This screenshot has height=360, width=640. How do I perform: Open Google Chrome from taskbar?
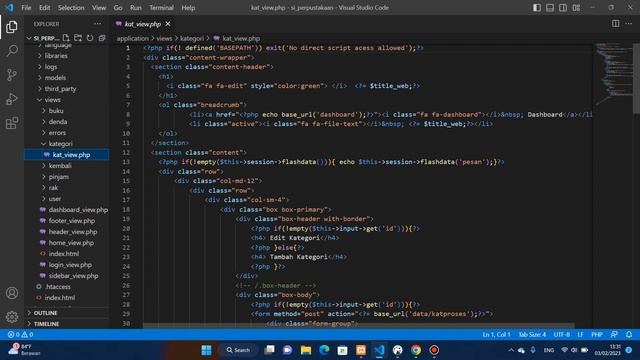click(x=416, y=350)
